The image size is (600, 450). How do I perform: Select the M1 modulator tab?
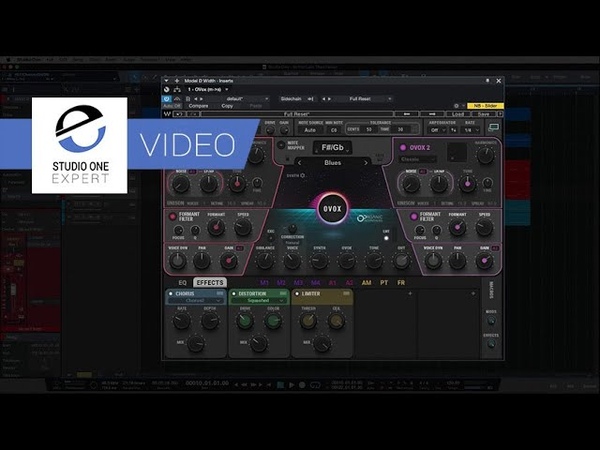pyautogui.click(x=264, y=283)
